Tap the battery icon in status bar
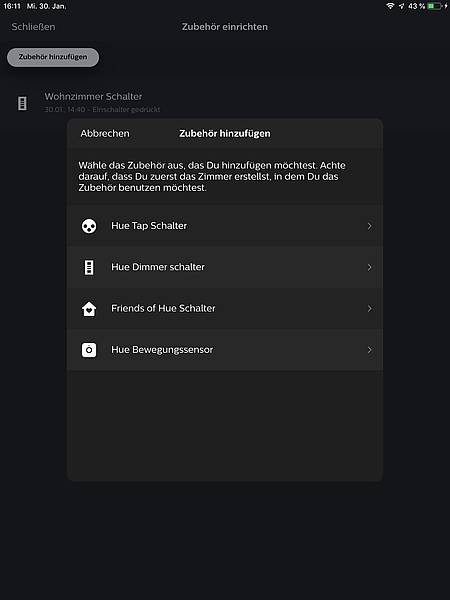Viewport: 450px width, 600px height. [435, 6]
